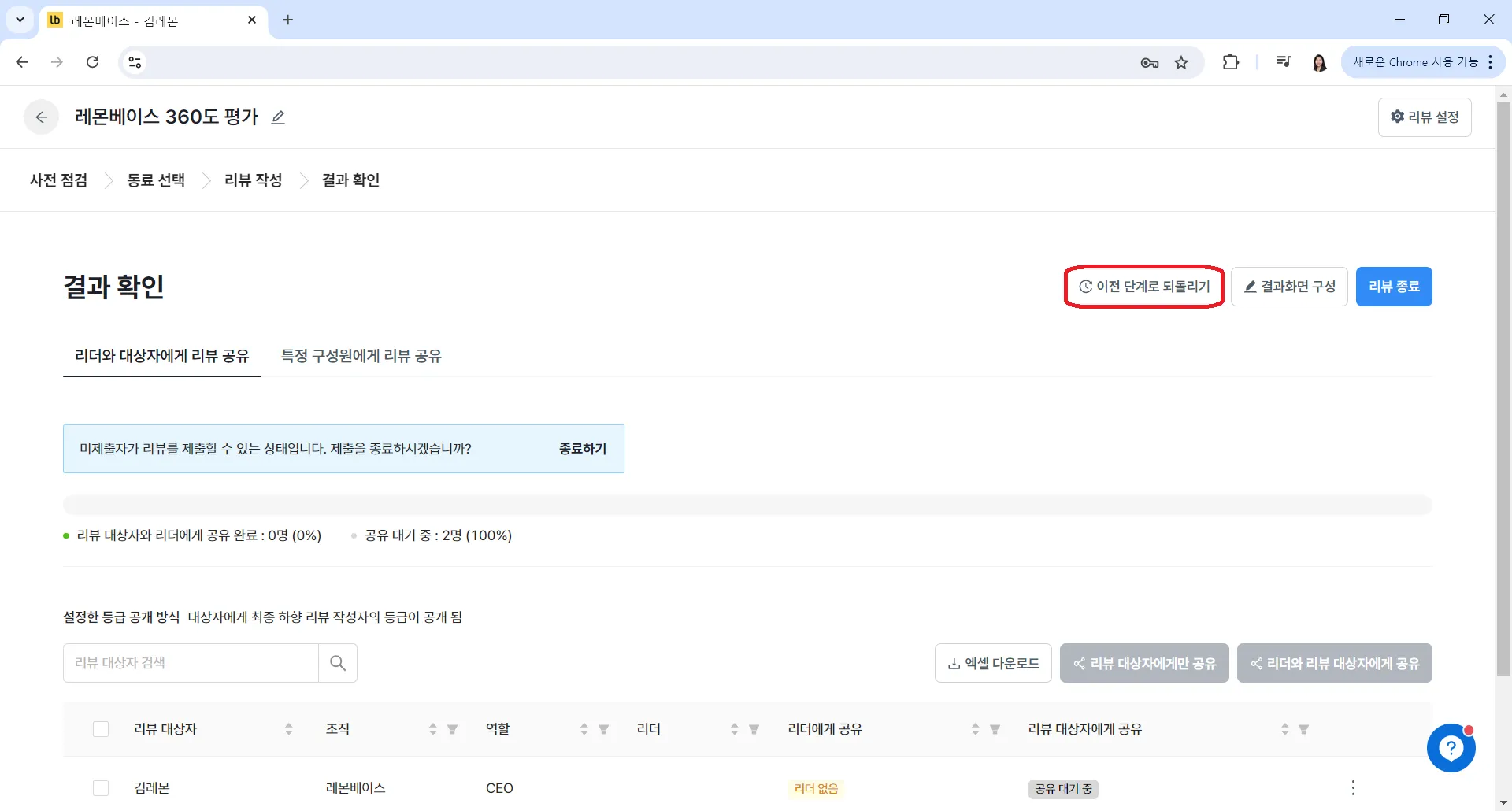Click the pencil edit icon next to review title

tap(278, 117)
